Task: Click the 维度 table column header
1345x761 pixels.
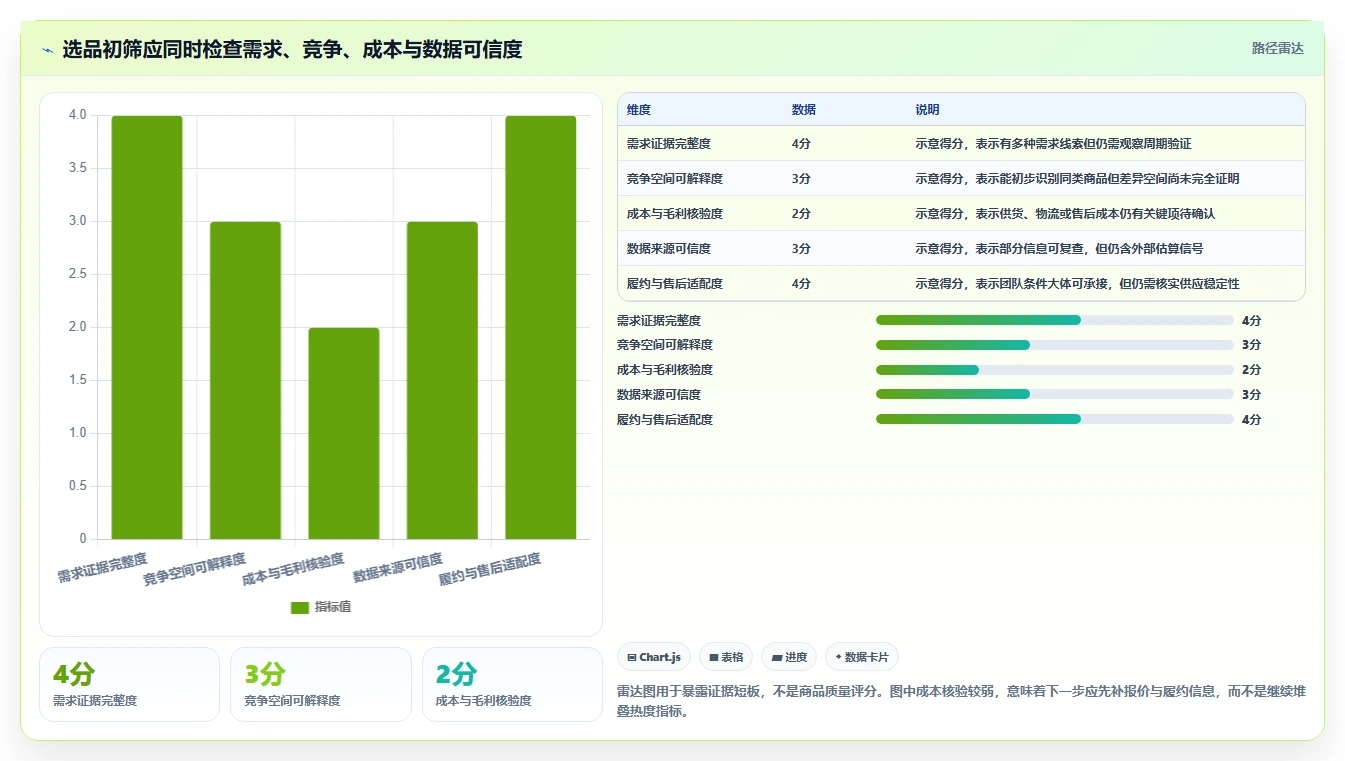Action: click(639, 110)
